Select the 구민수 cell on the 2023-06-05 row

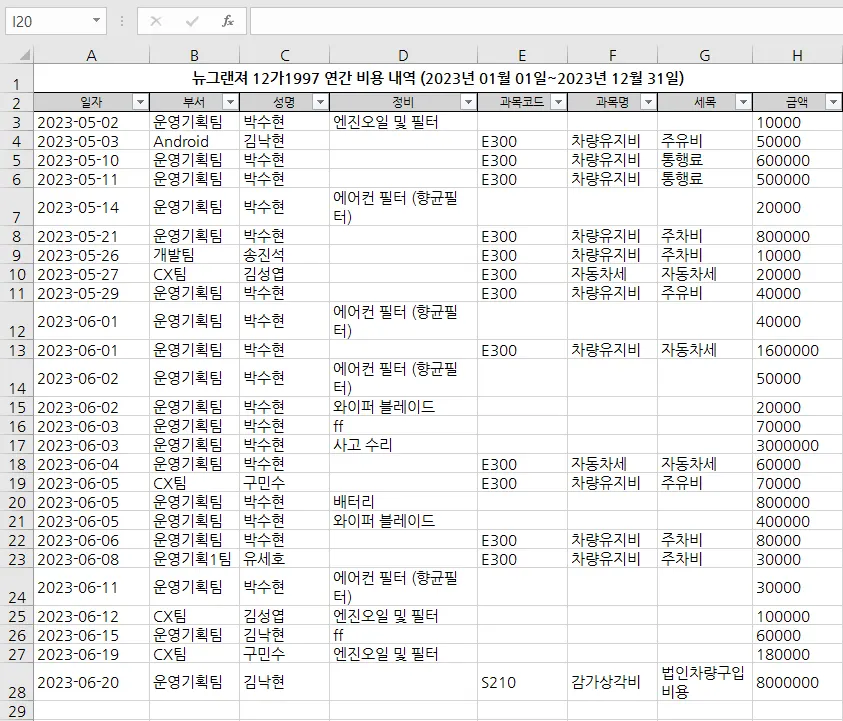(x=284, y=483)
